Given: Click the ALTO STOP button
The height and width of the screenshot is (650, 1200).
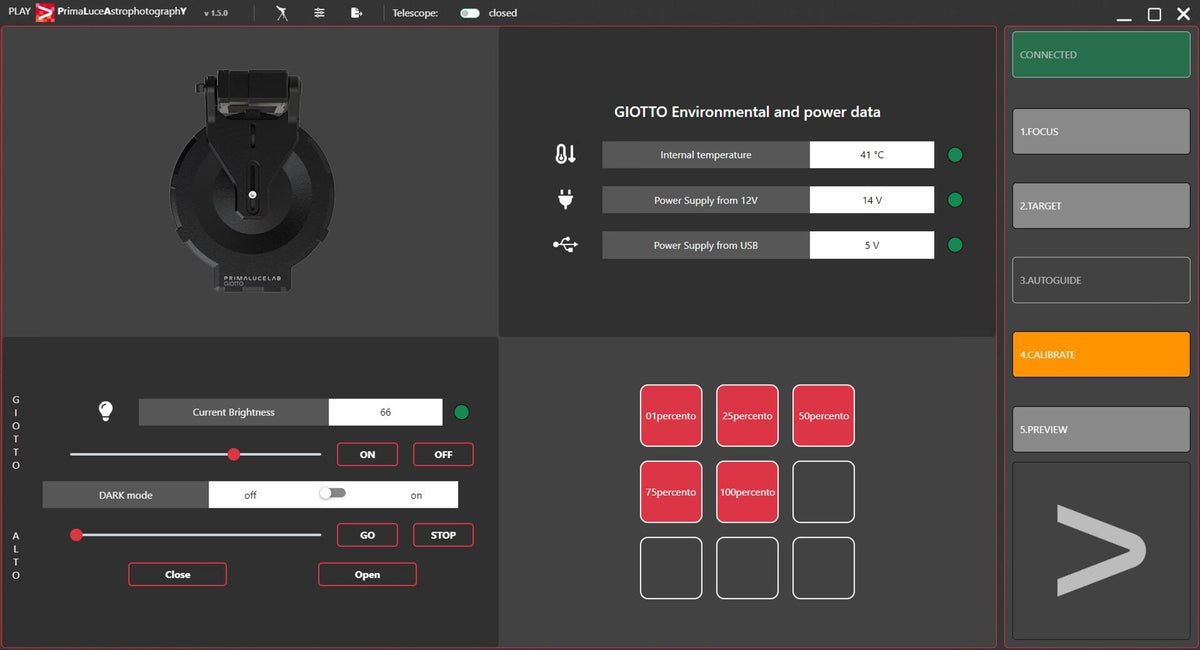Looking at the screenshot, I should [x=443, y=535].
